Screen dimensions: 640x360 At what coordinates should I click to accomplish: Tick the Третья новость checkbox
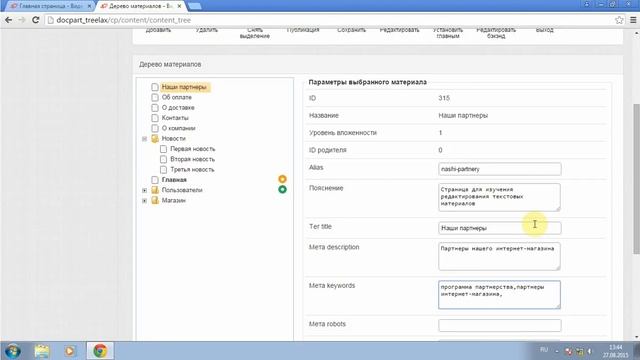(x=163, y=169)
